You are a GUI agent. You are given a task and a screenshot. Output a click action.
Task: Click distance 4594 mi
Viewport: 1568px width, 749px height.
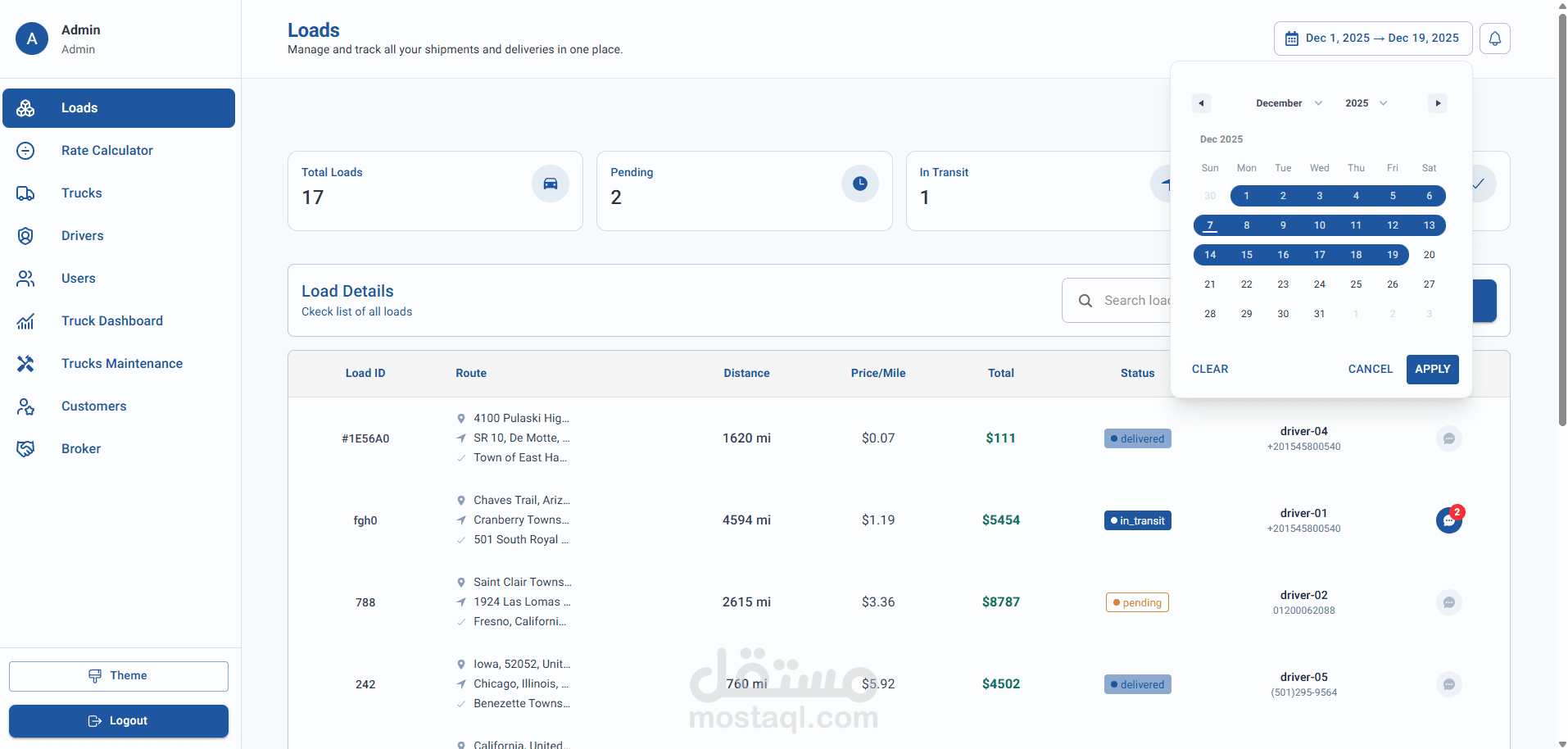pyautogui.click(x=746, y=520)
